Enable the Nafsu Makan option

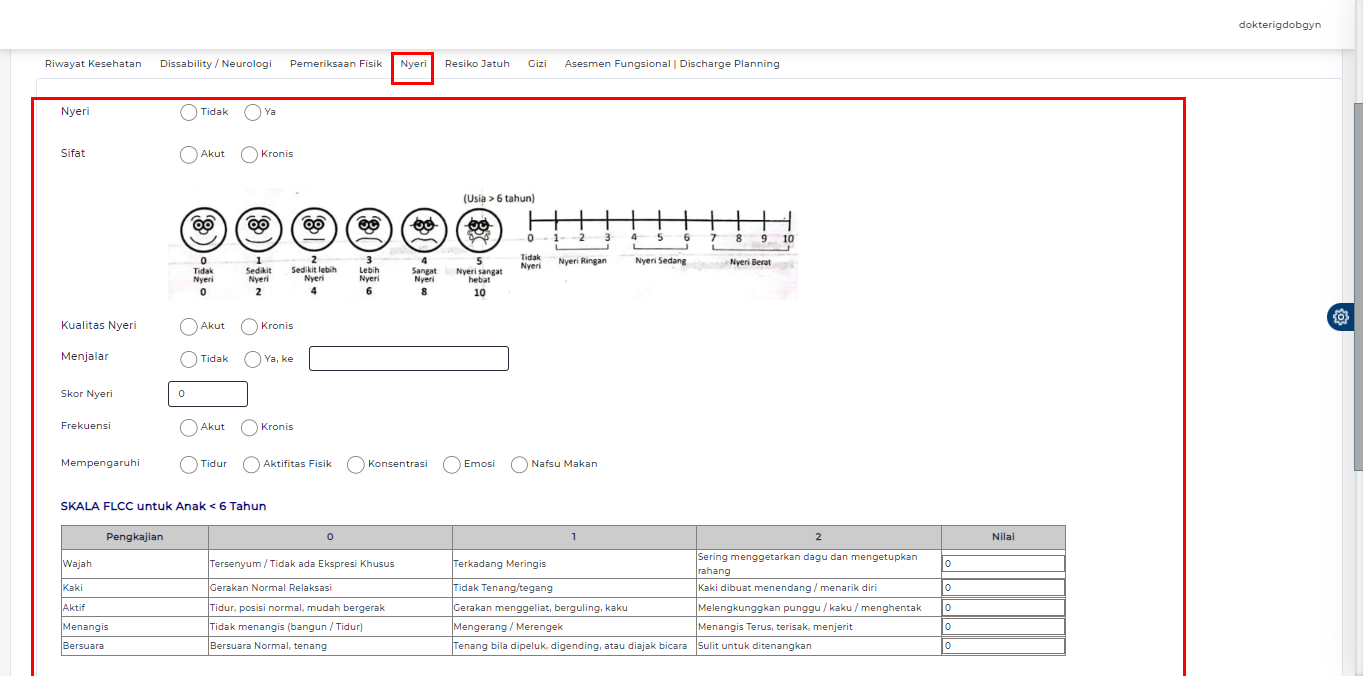[519, 464]
